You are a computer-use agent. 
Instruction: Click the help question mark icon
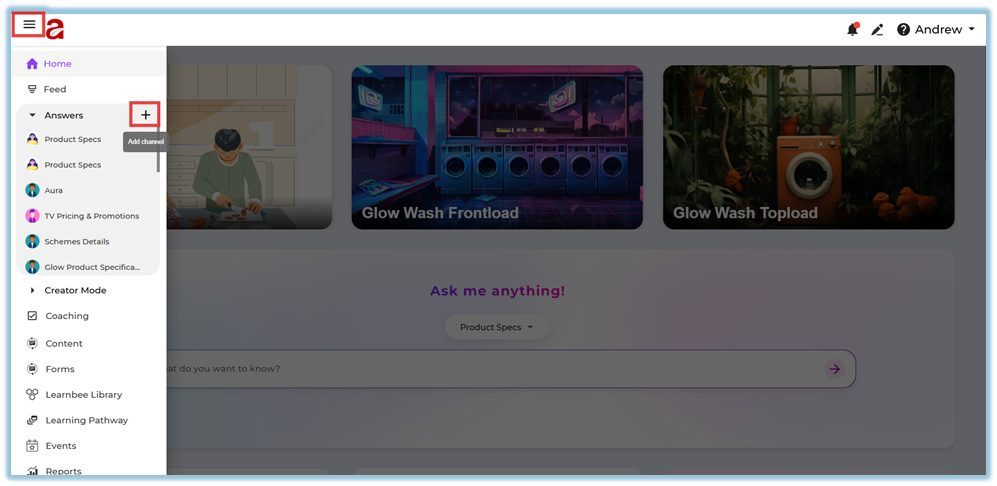[x=904, y=30]
